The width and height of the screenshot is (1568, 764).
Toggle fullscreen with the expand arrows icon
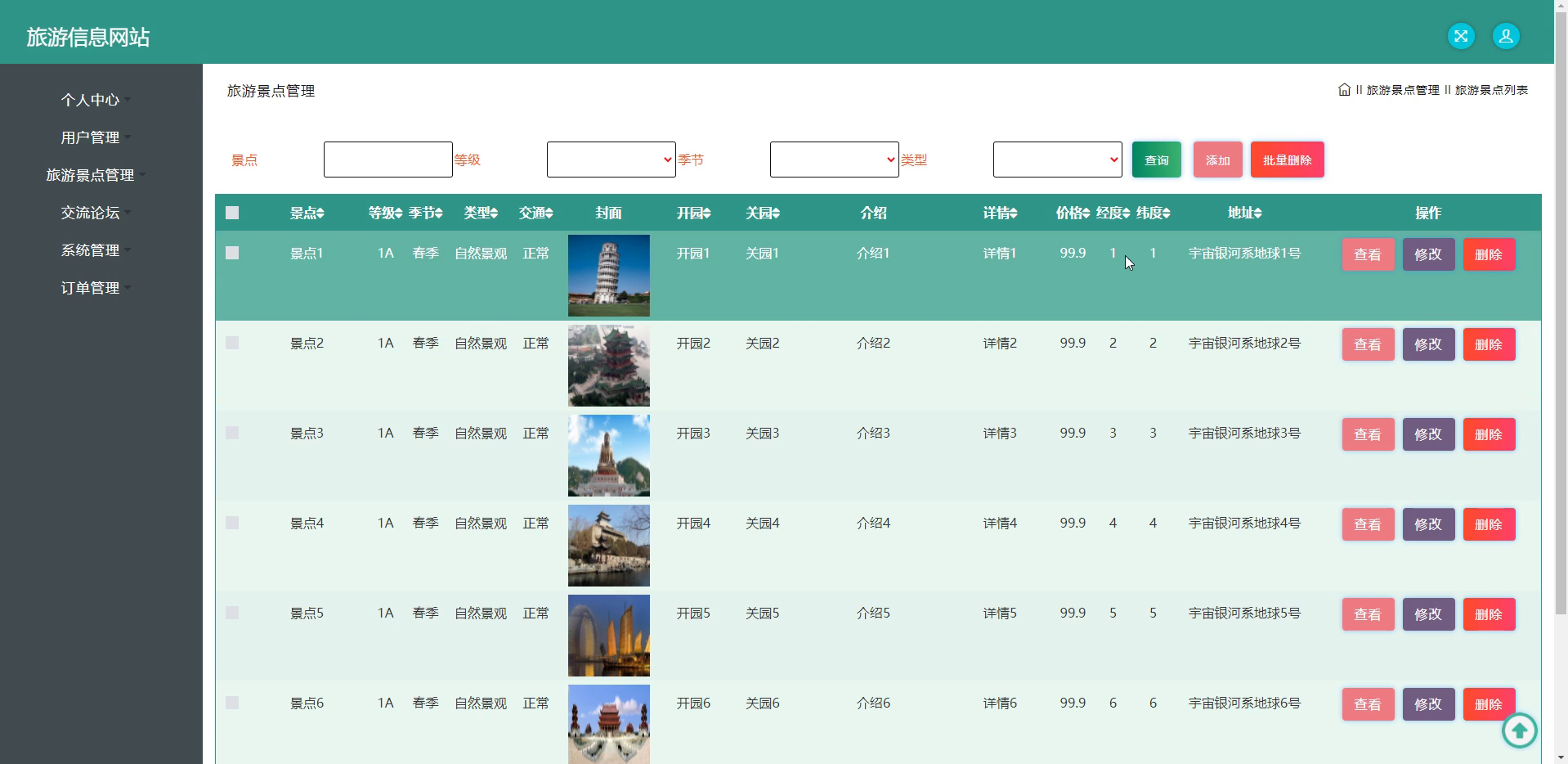click(x=1461, y=36)
